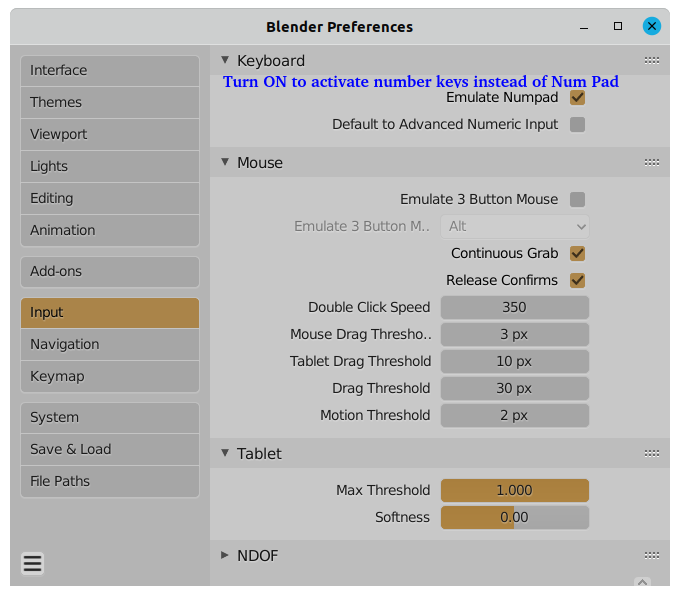Collapse the Tablet panel
The width and height of the screenshot is (680, 596).
(225, 453)
